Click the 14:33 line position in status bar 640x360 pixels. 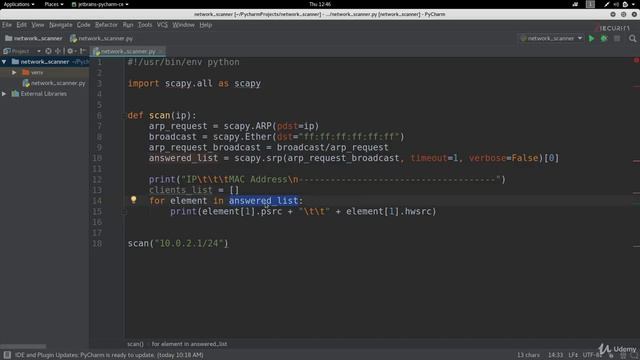pyautogui.click(x=555, y=355)
